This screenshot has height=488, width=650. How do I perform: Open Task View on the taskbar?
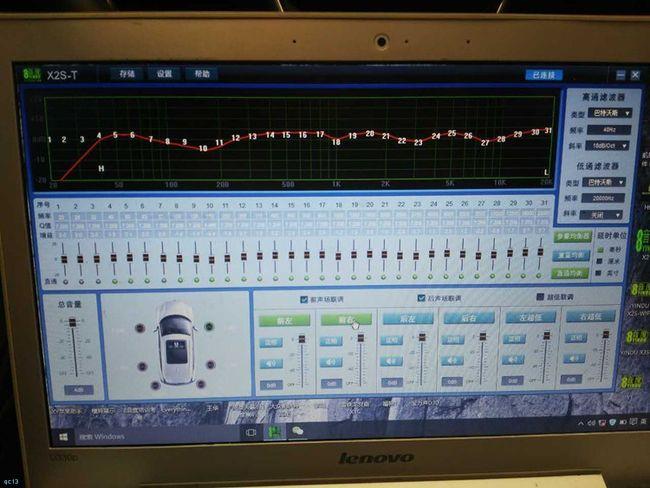tap(251, 433)
